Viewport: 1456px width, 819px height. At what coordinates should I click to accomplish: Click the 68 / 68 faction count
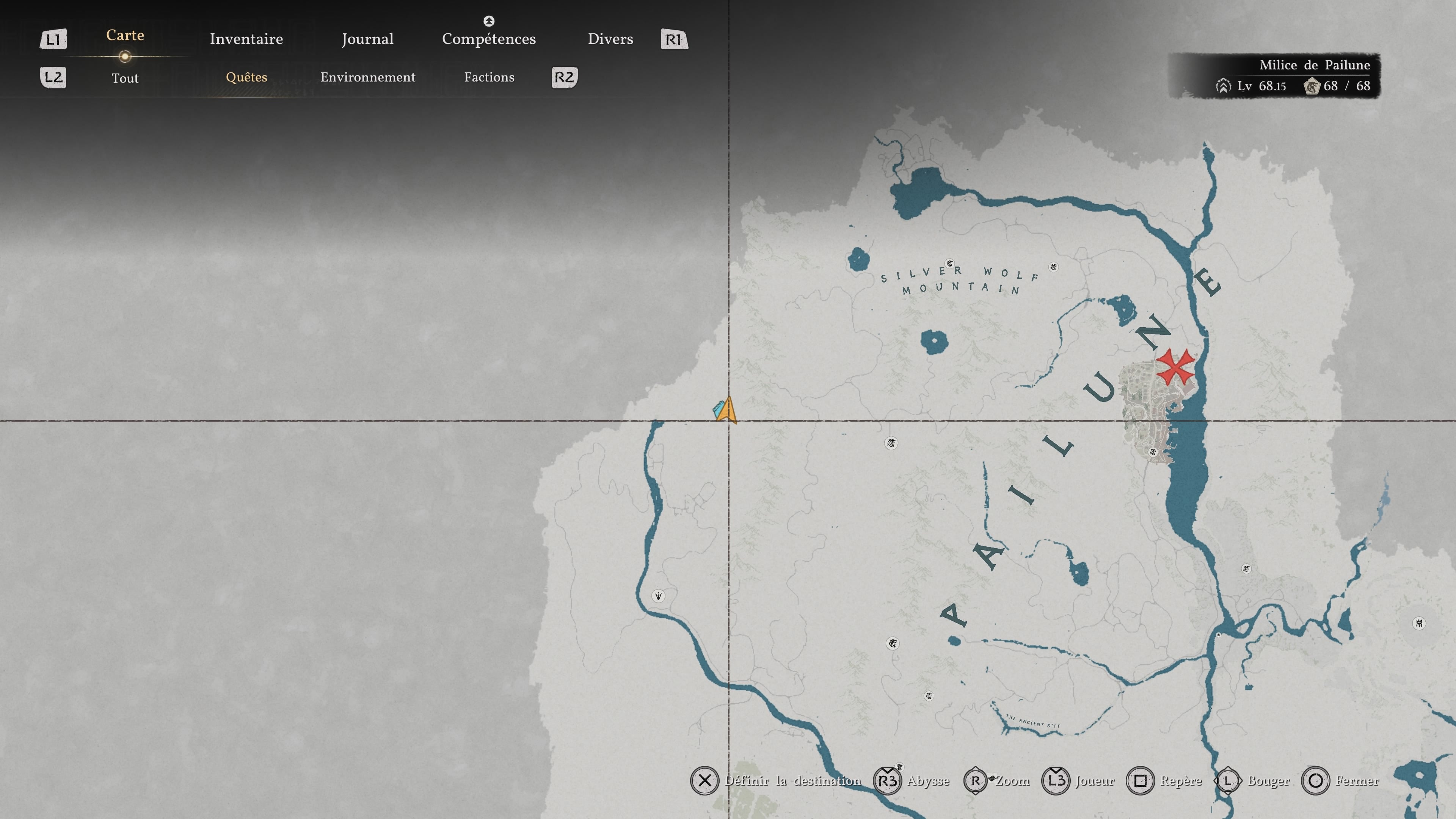(1347, 86)
